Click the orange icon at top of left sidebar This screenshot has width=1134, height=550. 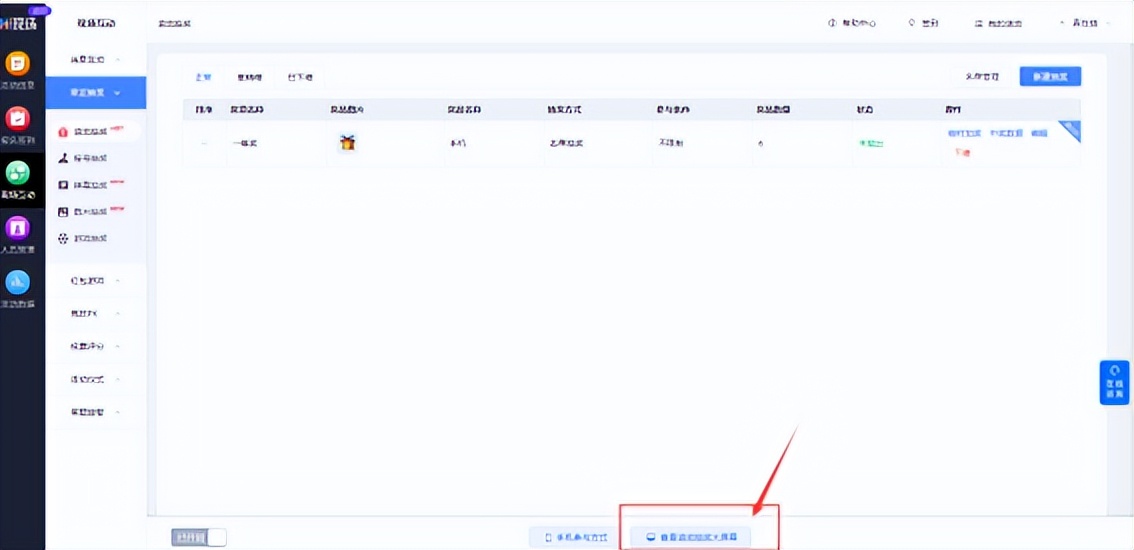pos(18,65)
